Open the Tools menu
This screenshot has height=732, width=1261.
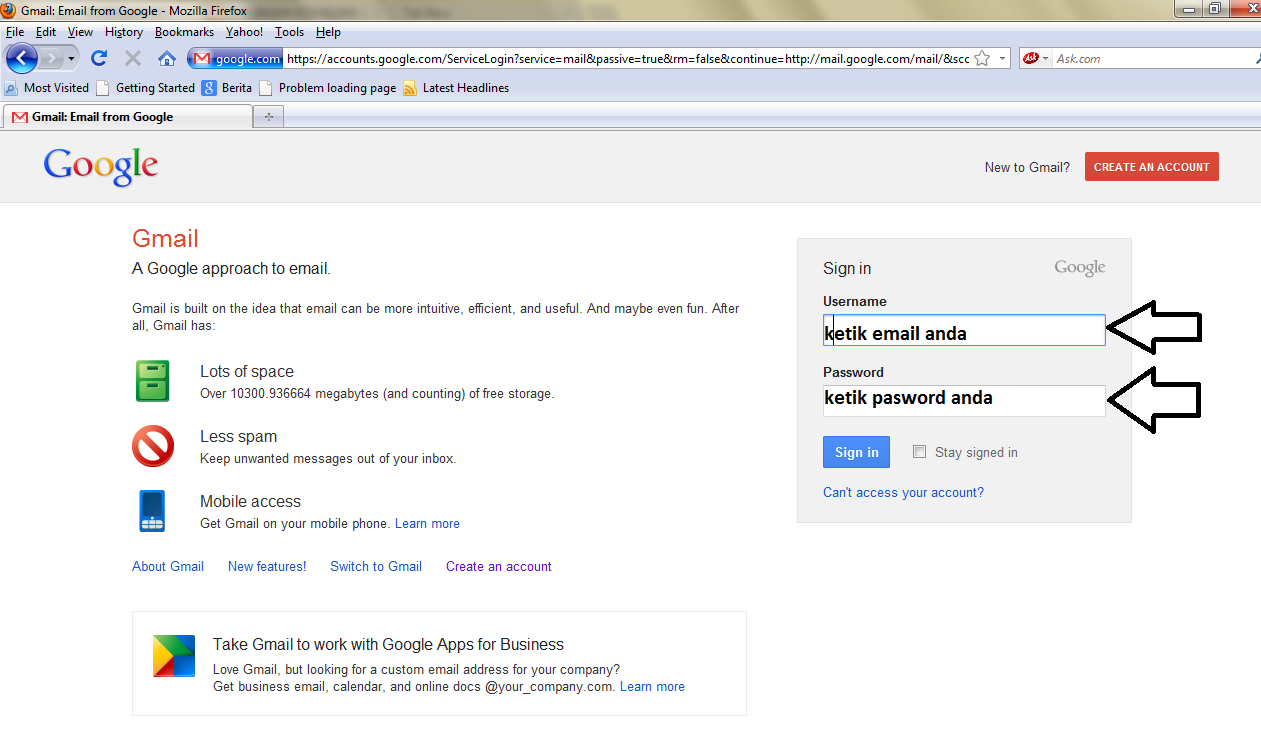tap(289, 32)
